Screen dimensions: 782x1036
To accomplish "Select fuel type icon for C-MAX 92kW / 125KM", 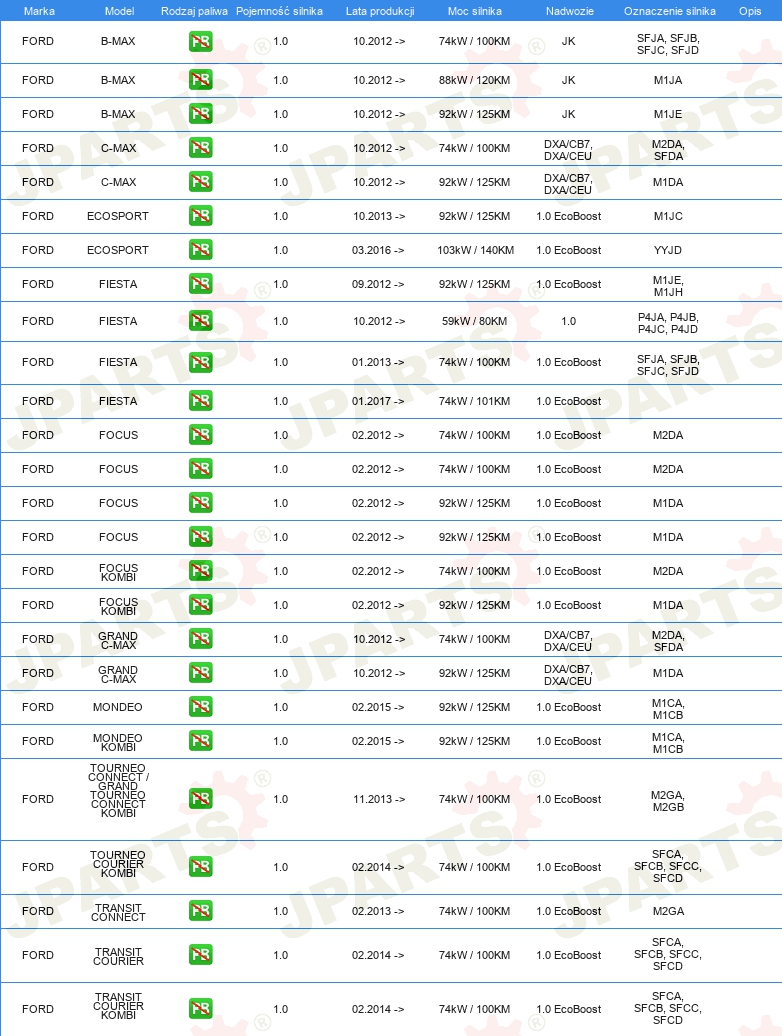I will pos(201,182).
